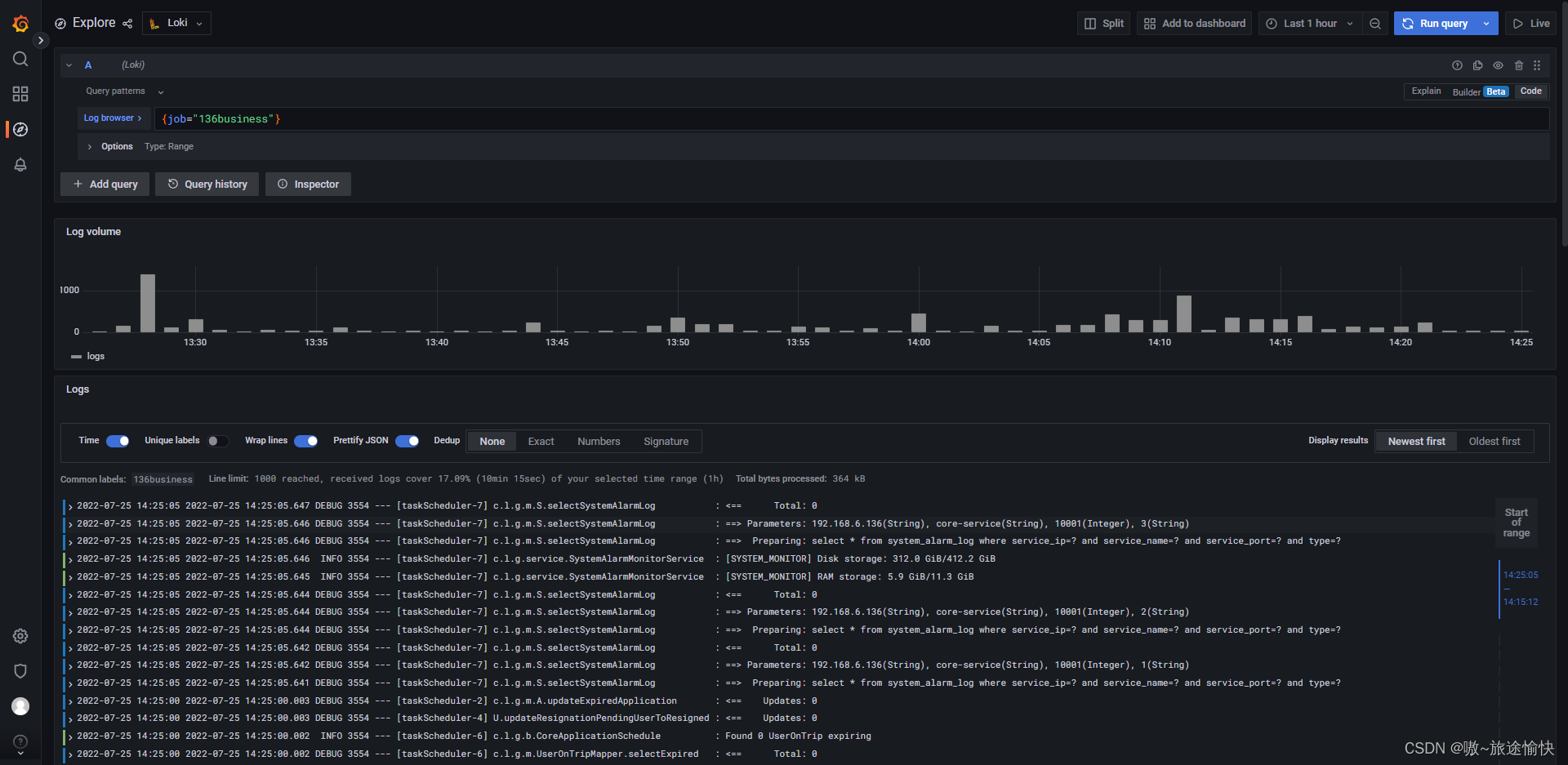Click the zoom out time range icon
Viewport: 1568px width, 765px height.
click(x=1375, y=24)
